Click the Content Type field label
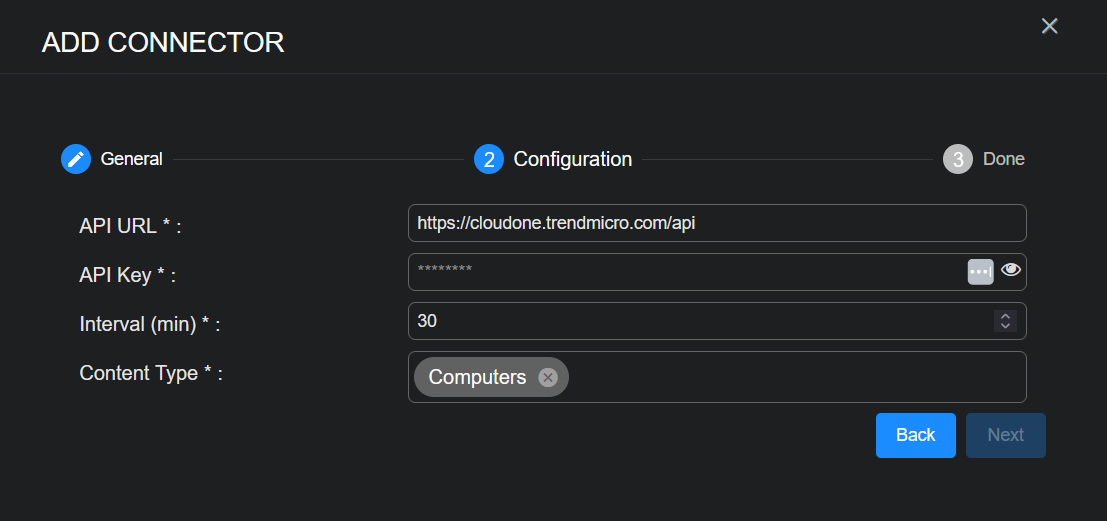The width and height of the screenshot is (1107, 521). [150, 373]
